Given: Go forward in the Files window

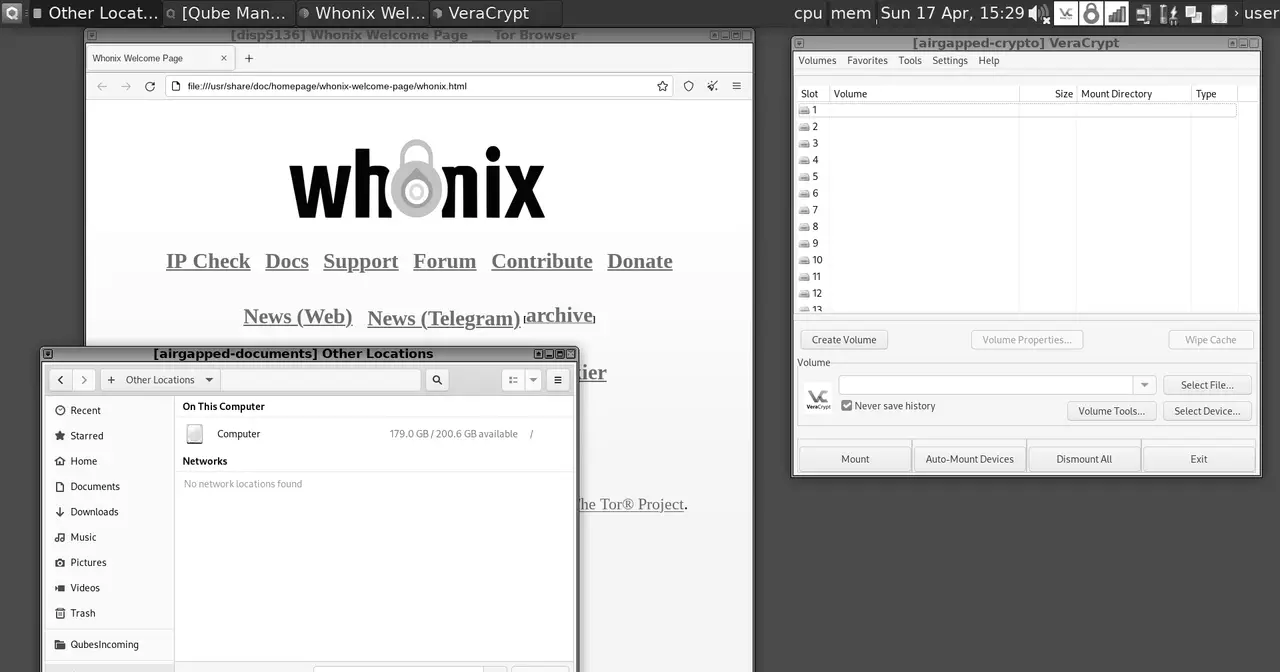Looking at the screenshot, I should [x=84, y=380].
